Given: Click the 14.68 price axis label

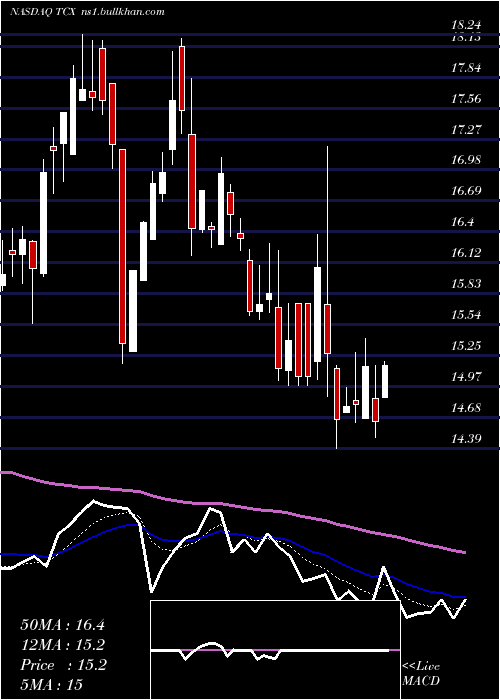Looking at the screenshot, I should (466, 408).
